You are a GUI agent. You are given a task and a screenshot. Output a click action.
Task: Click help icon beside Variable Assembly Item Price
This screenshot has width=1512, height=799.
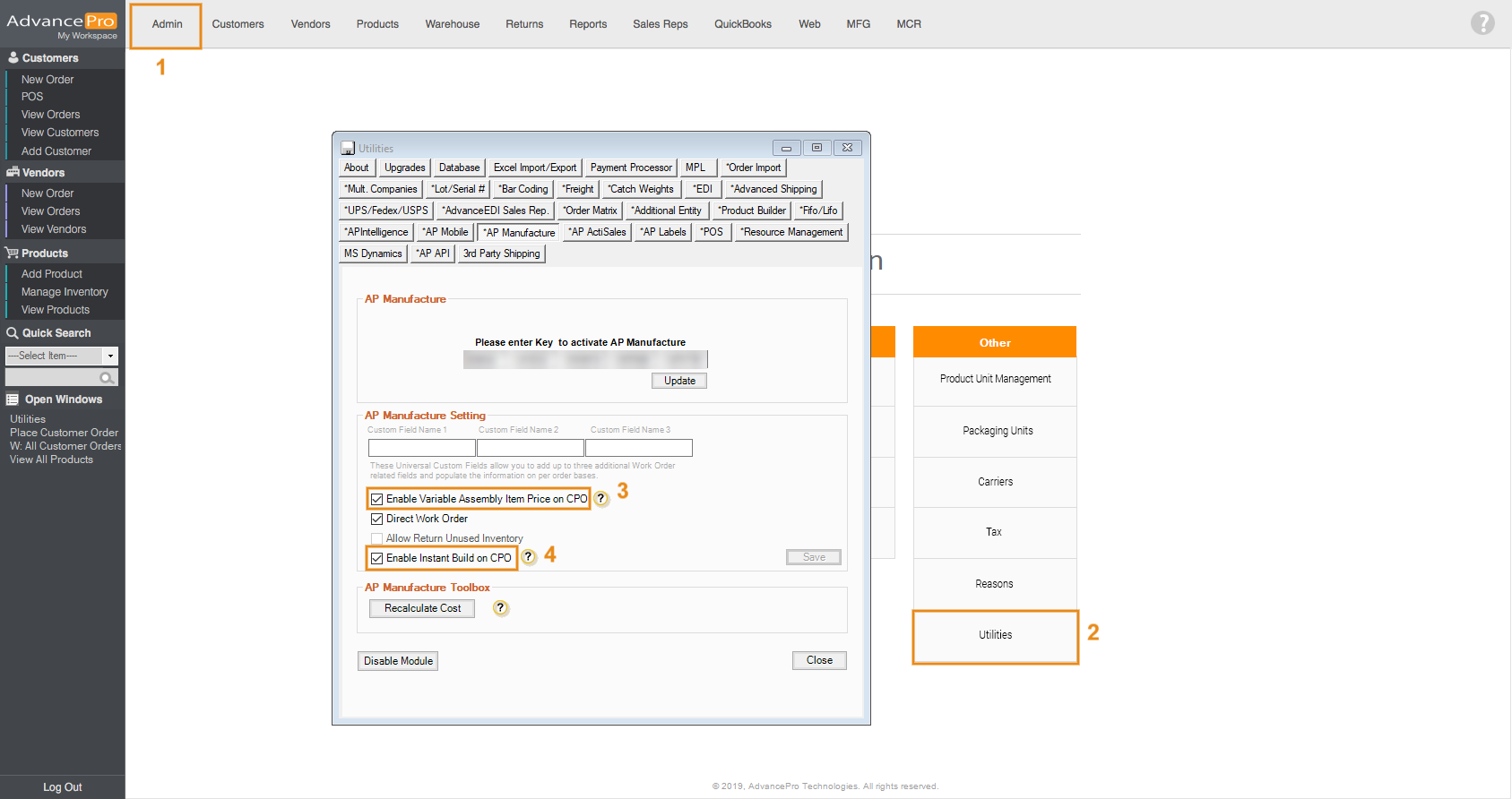[601, 499]
